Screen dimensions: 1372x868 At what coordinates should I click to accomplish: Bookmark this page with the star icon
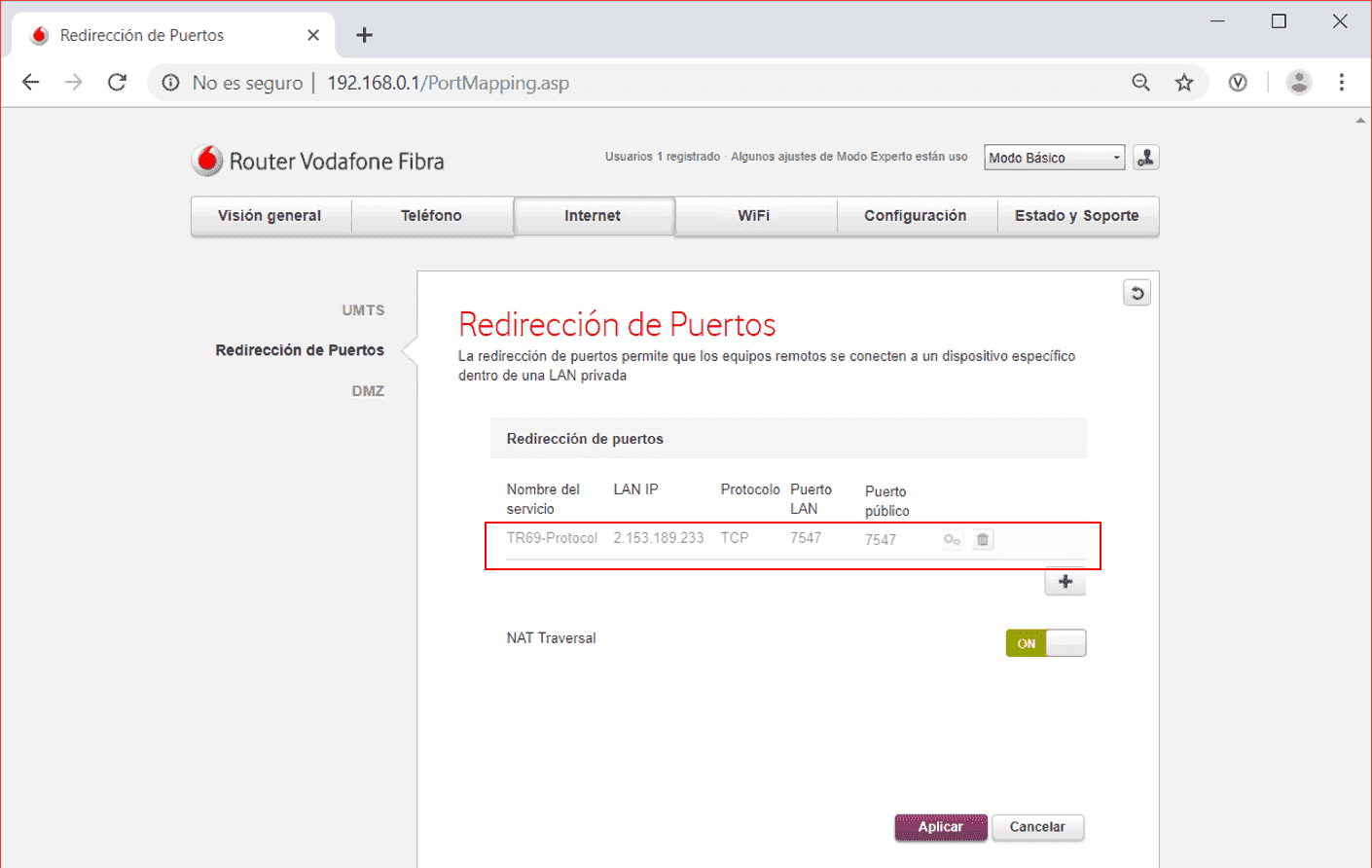pyautogui.click(x=1183, y=83)
